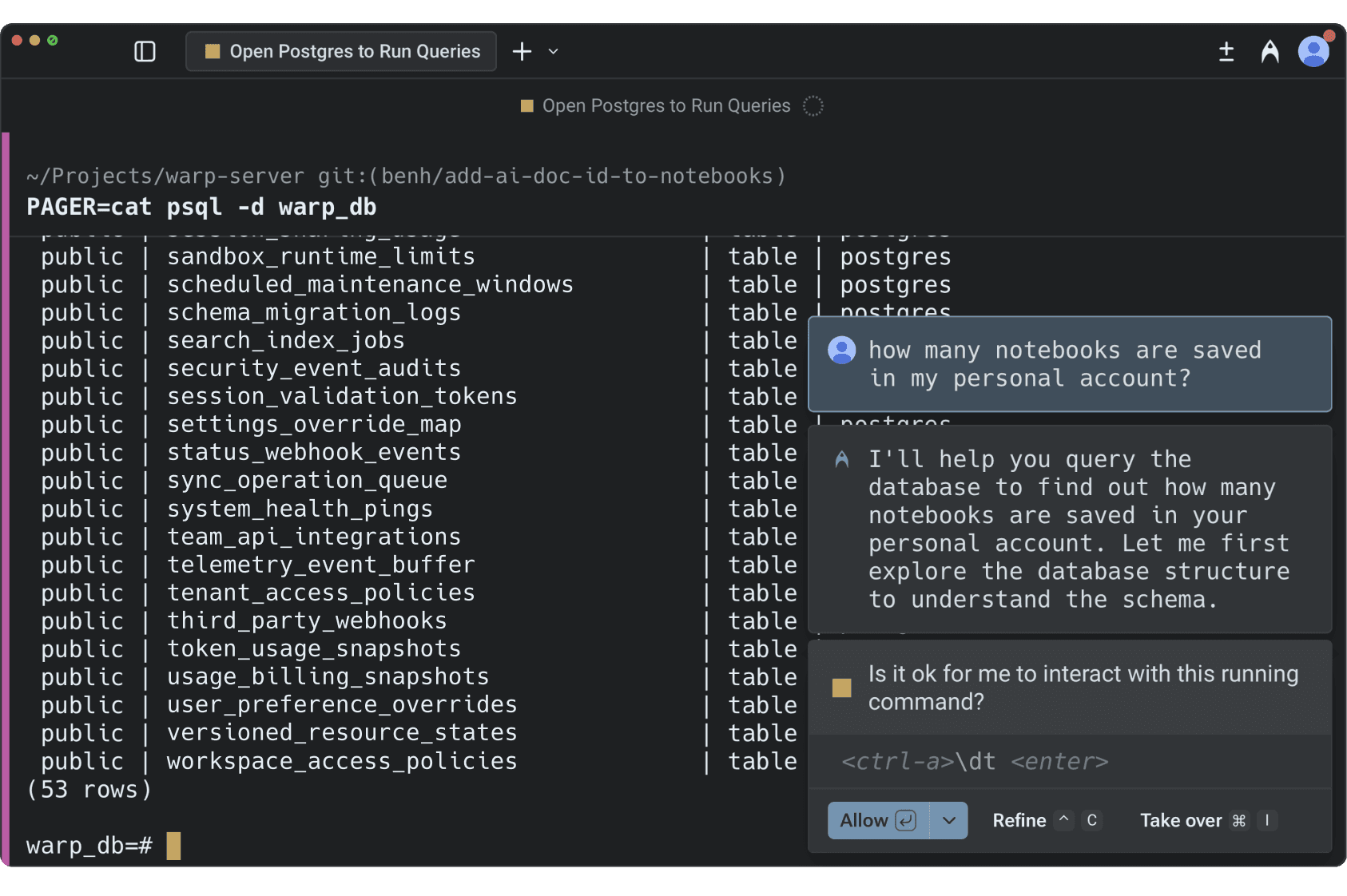Click the Warp logo icon in the titlebar

pos(1270,50)
